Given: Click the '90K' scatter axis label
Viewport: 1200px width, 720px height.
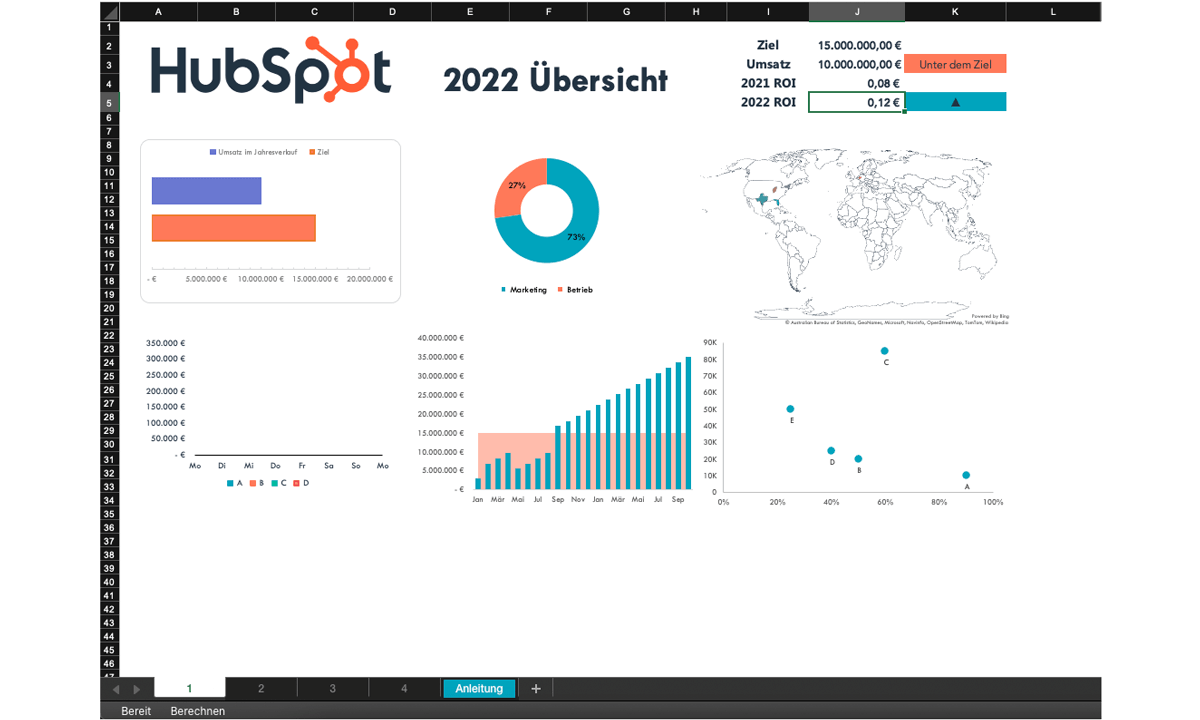Looking at the screenshot, I should [x=710, y=342].
